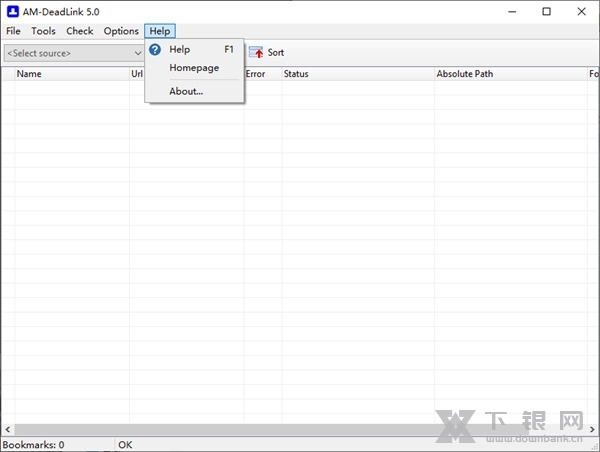Click the Url column header
Viewport: 600px width, 452px height.
[x=137, y=74]
